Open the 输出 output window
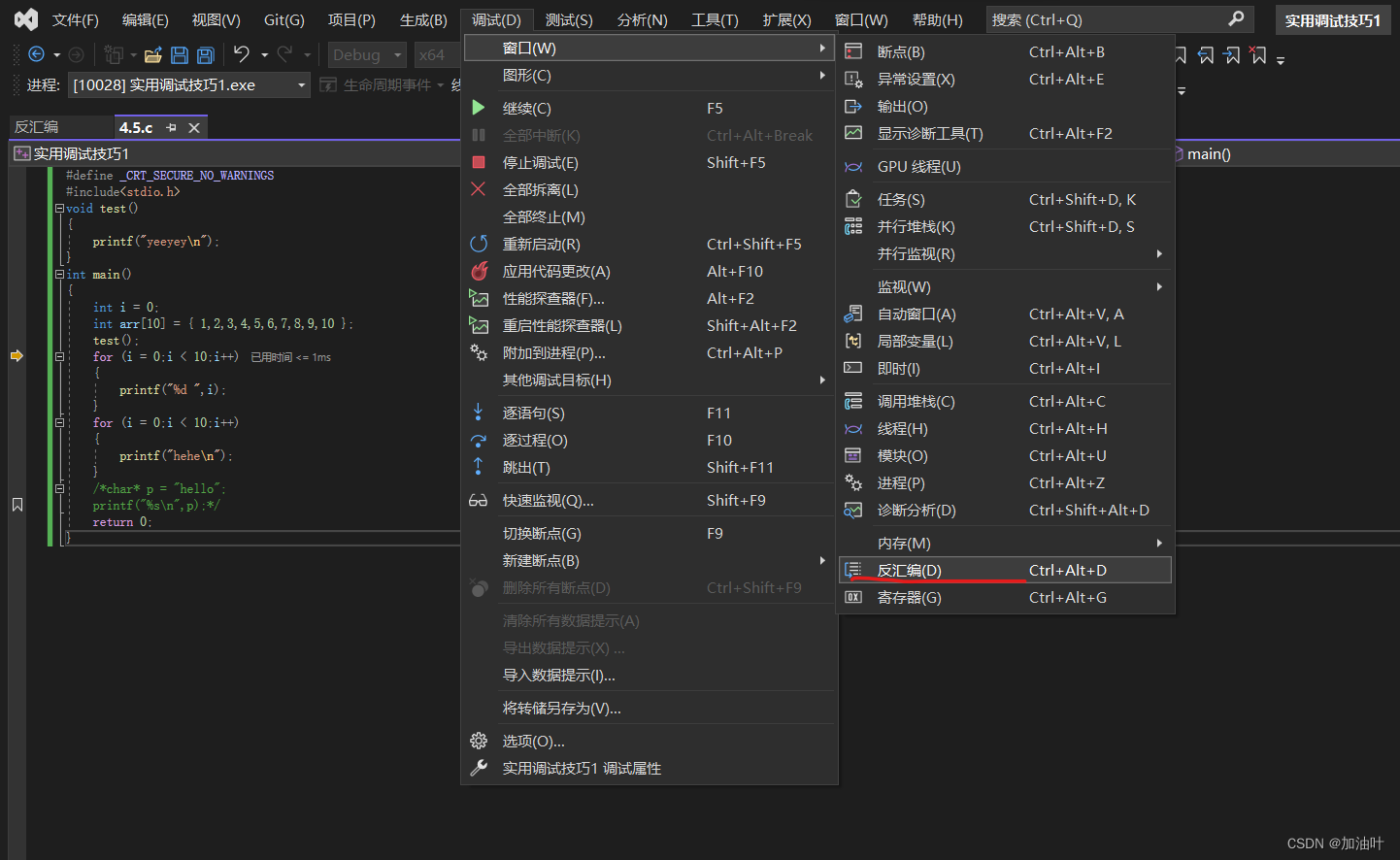 (x=1005, y=106)
